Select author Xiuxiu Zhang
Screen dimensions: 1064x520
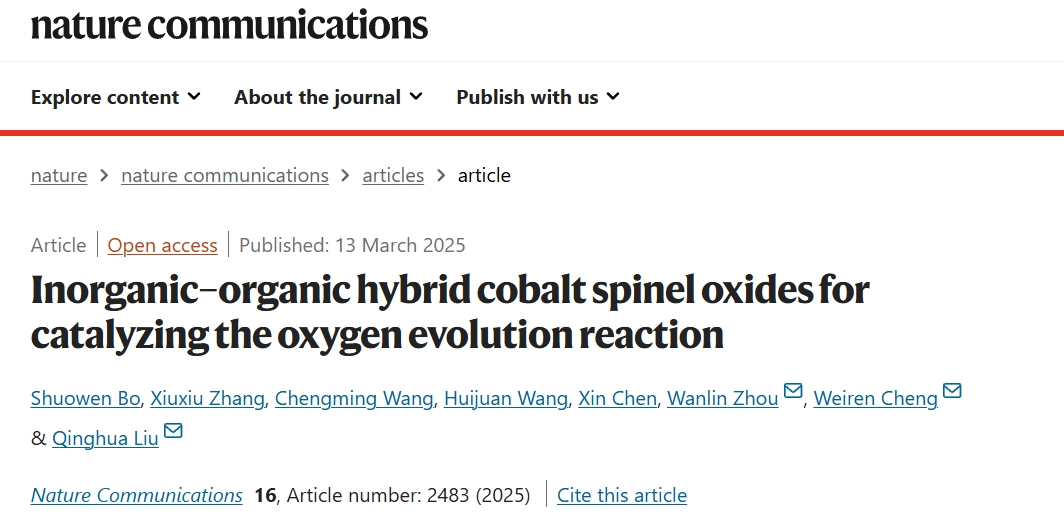[x=207, y=398]
